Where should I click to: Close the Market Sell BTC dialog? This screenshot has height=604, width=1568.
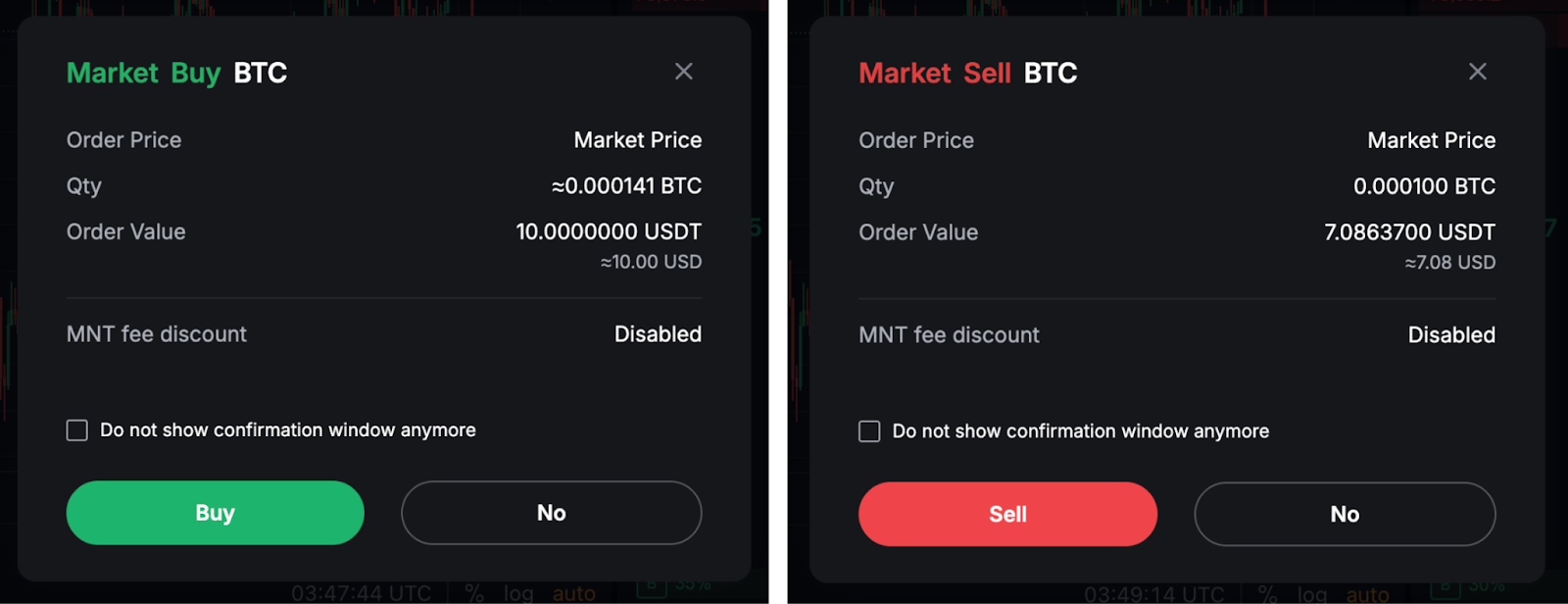(1478, 72)
